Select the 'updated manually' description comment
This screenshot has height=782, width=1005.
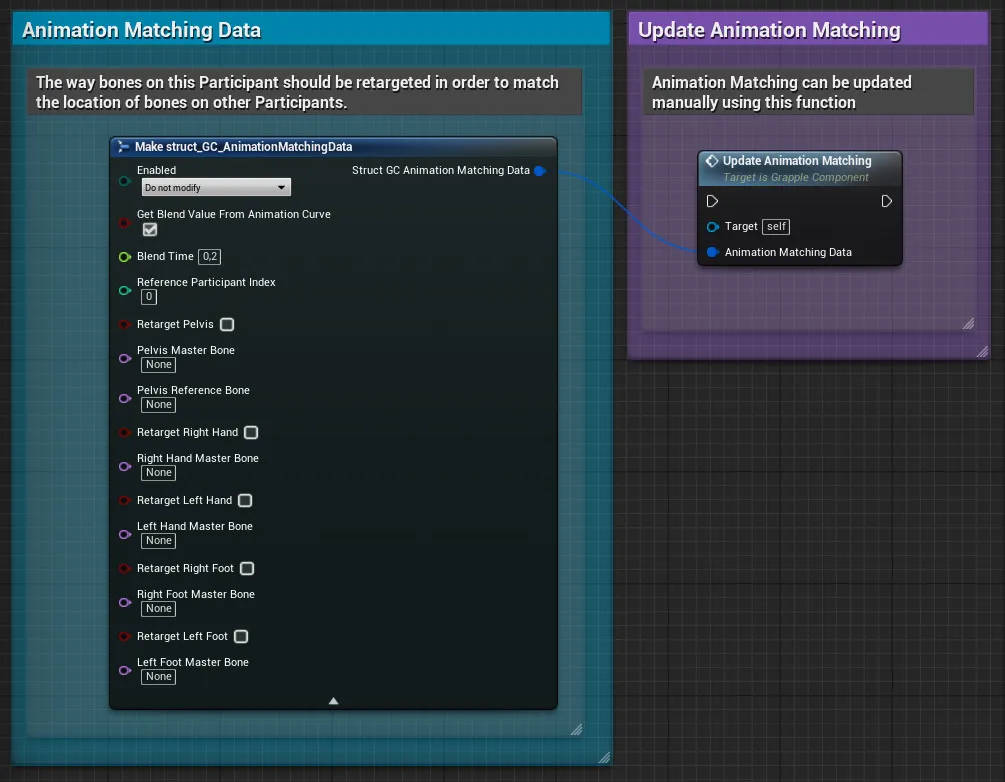808,92
